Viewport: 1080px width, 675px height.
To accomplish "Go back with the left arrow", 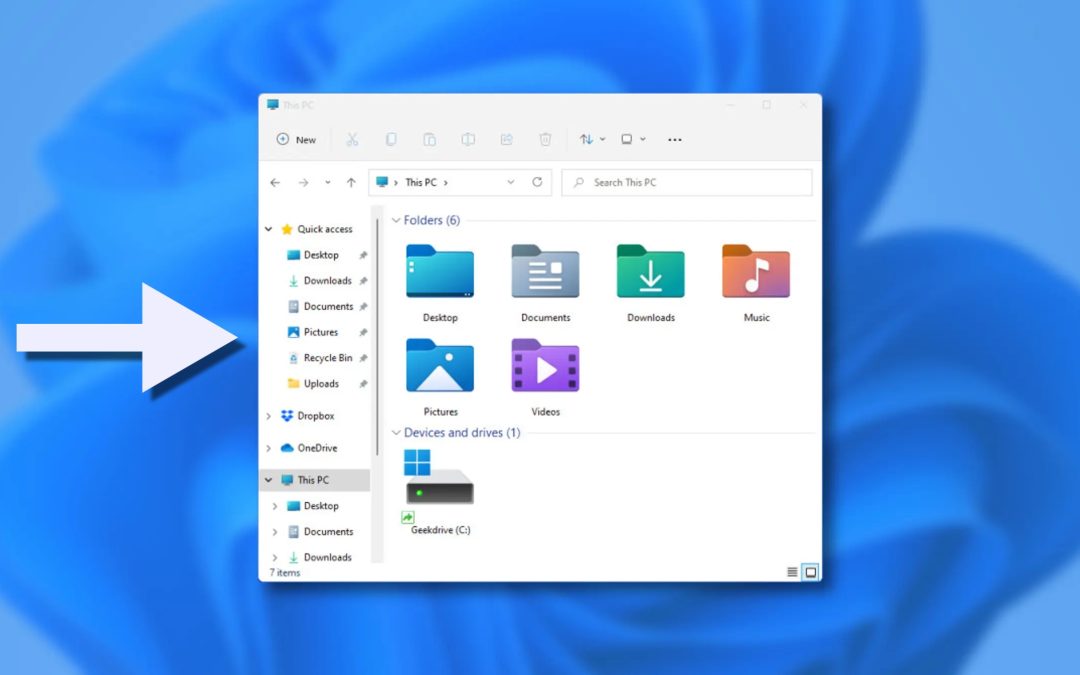I will click(x=276, y=183).
